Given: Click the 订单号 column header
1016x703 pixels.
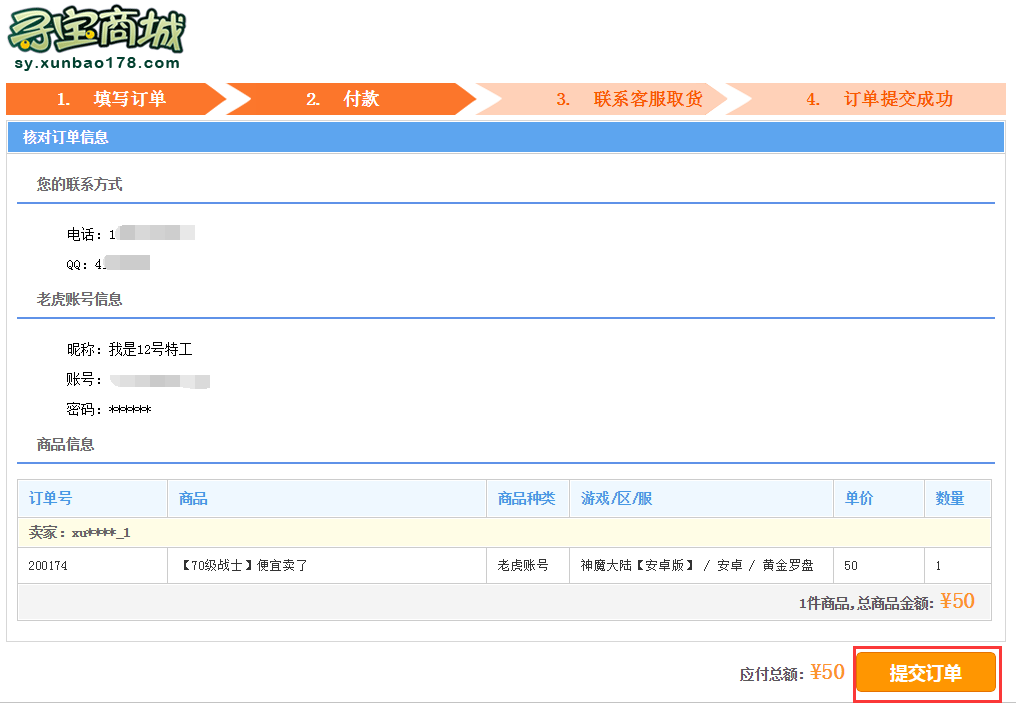Looking at the screenshot, I should pos(50,498).
